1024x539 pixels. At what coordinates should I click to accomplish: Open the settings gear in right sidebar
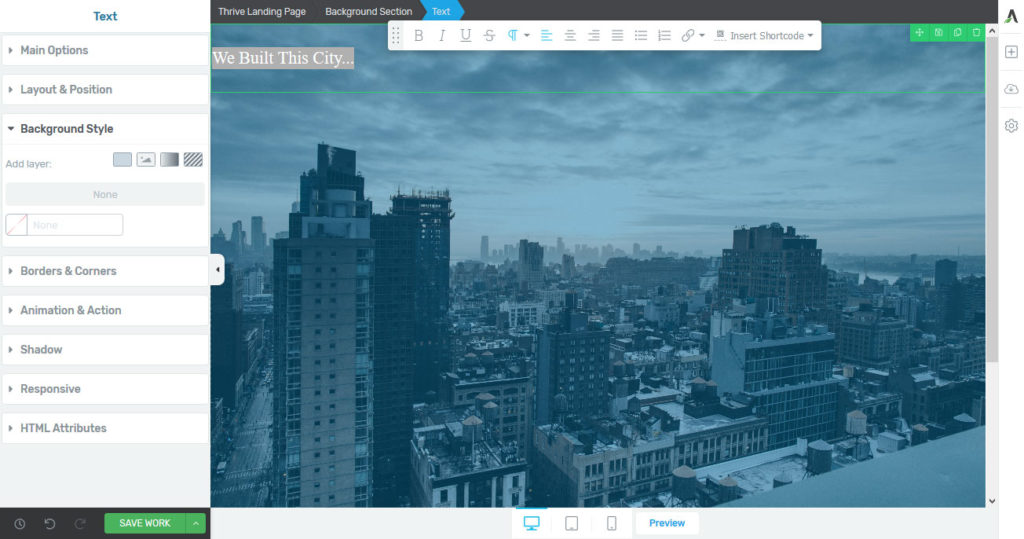point(1011,125)
